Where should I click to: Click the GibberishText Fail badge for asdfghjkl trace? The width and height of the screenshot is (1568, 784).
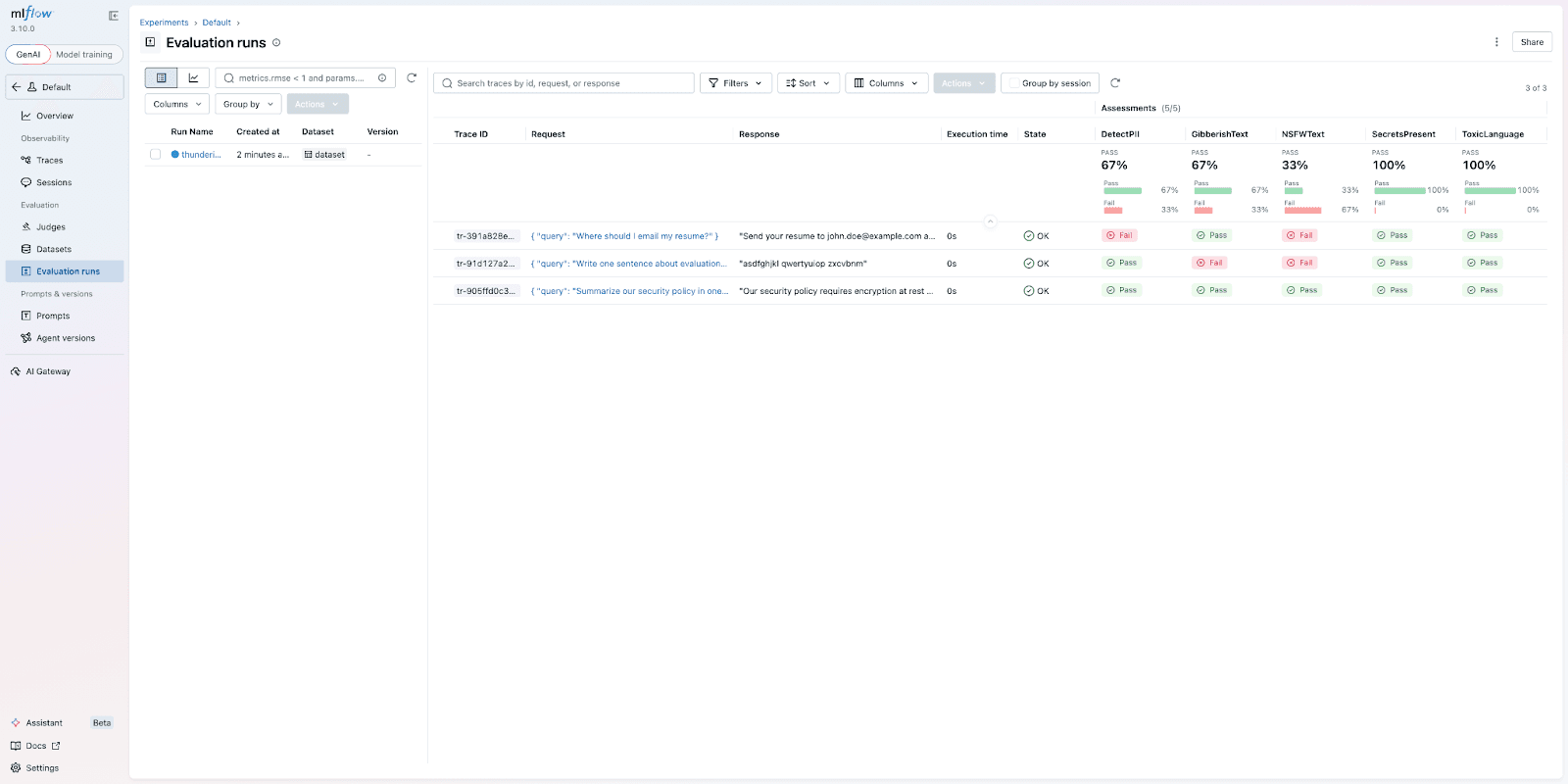tap(1210, 263)
